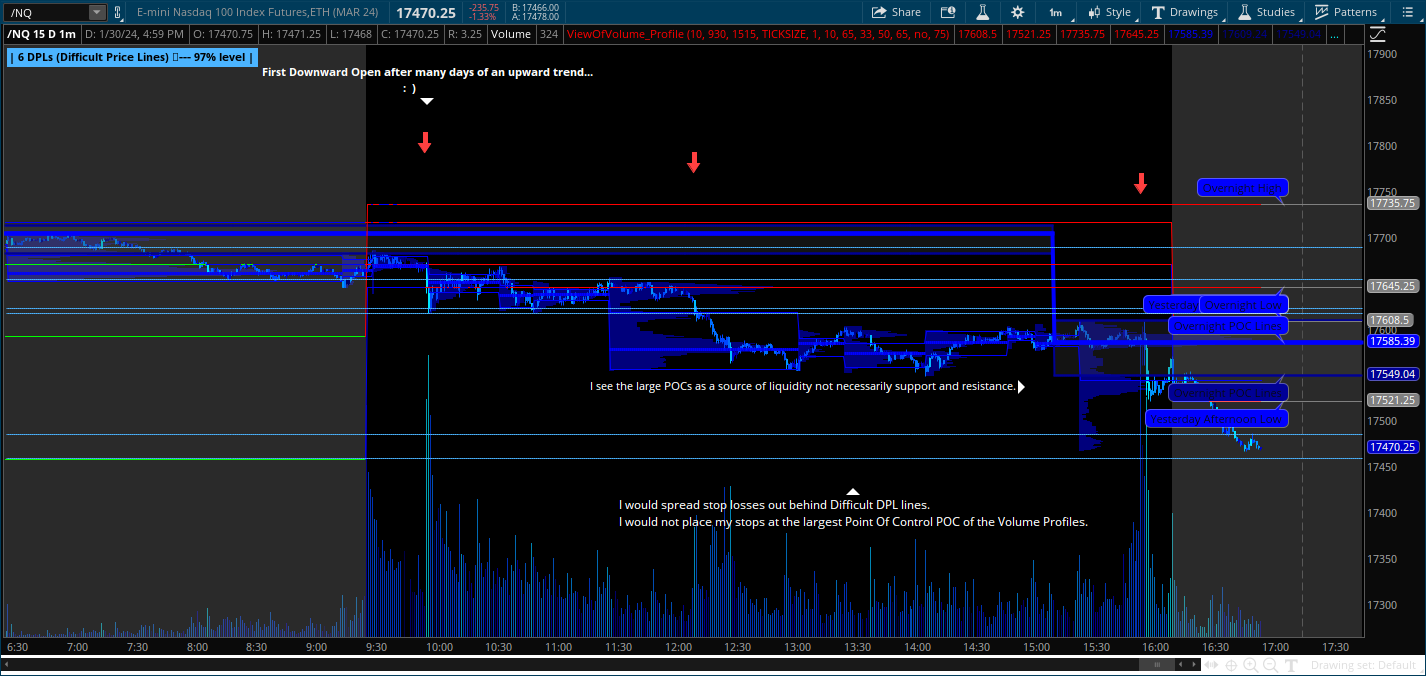Expand the /NQ symbol dropdown arrow
Image resolution: width=1426 pixels, height=676 pixels.
96,12
